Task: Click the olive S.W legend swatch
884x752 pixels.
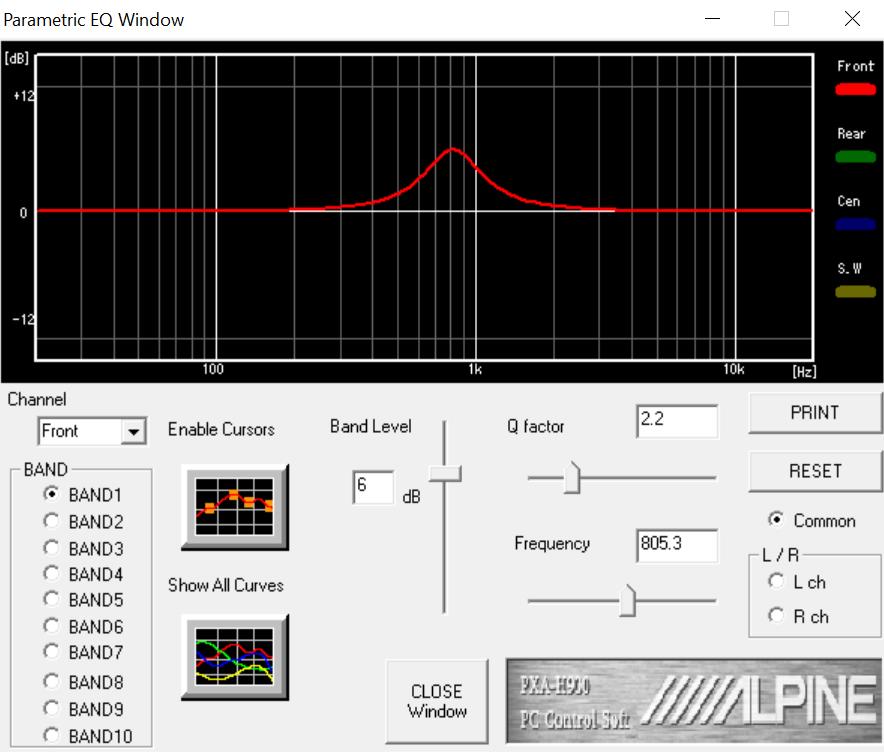Action: tap(855, 291)
